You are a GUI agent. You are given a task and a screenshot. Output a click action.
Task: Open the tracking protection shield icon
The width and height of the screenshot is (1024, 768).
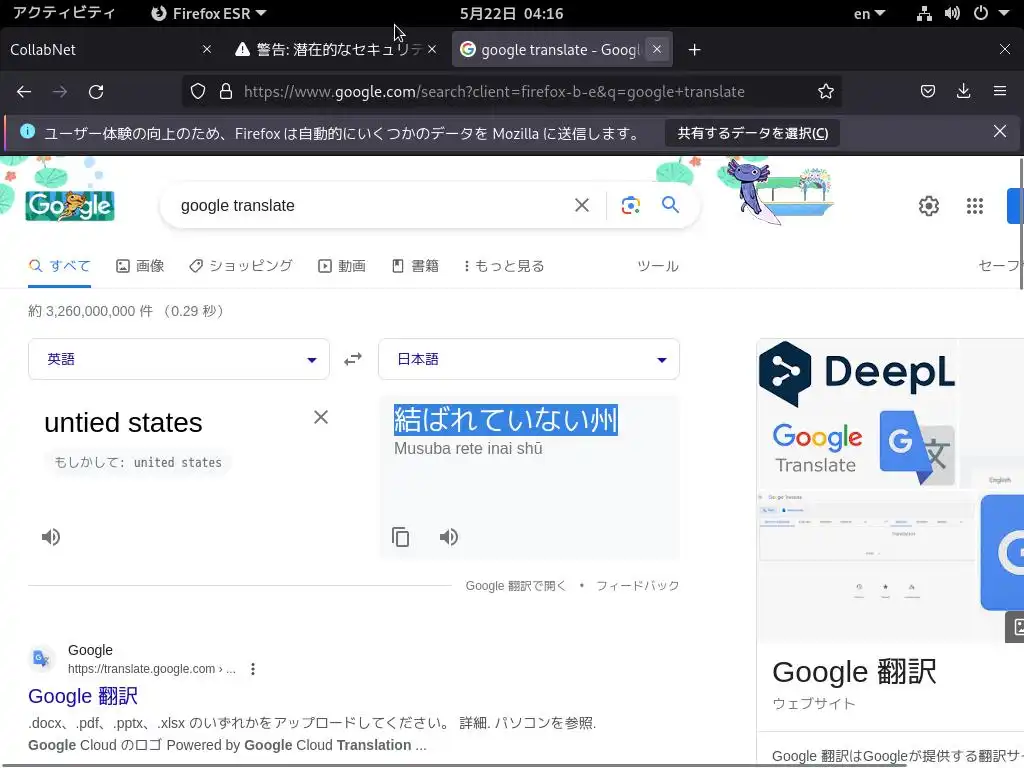coord(198,91)
